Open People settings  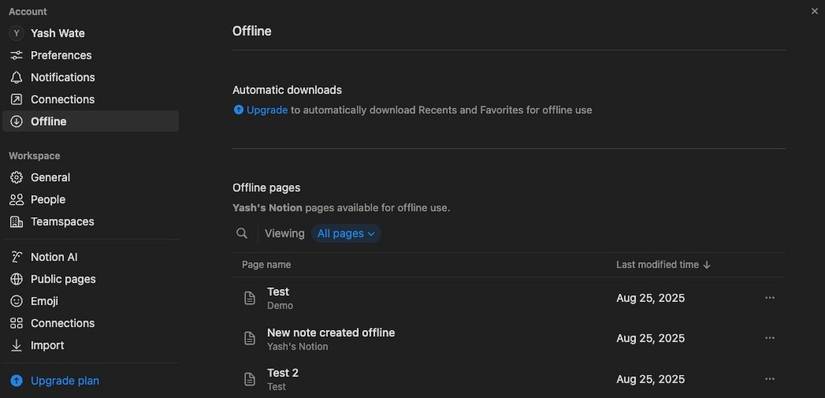90,200
